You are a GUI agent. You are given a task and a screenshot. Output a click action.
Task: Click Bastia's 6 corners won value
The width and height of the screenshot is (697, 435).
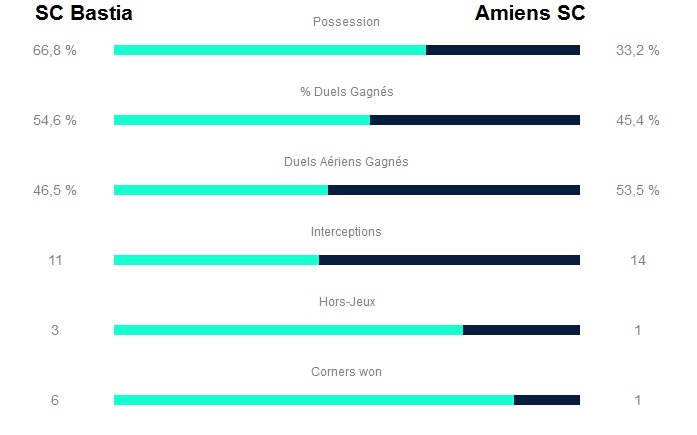[55, 400]
